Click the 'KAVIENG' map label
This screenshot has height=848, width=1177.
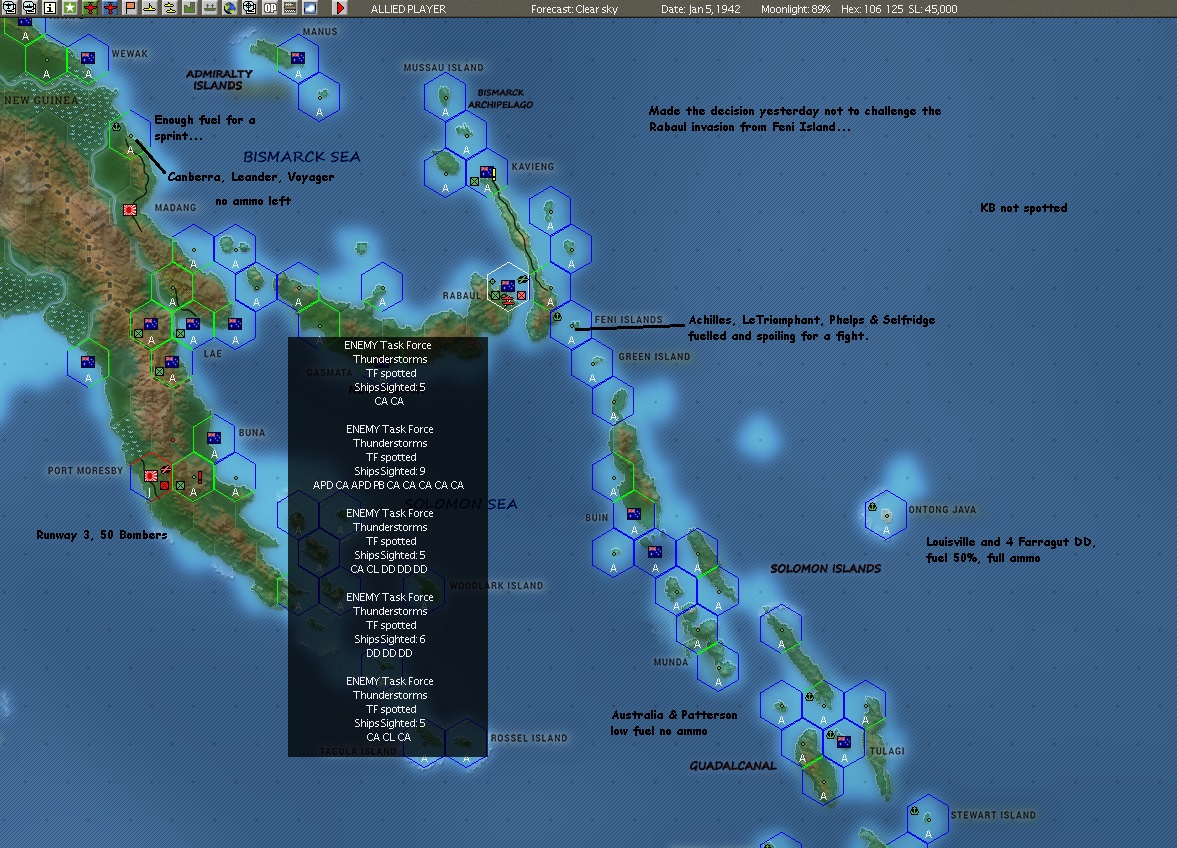coord(533,167)
